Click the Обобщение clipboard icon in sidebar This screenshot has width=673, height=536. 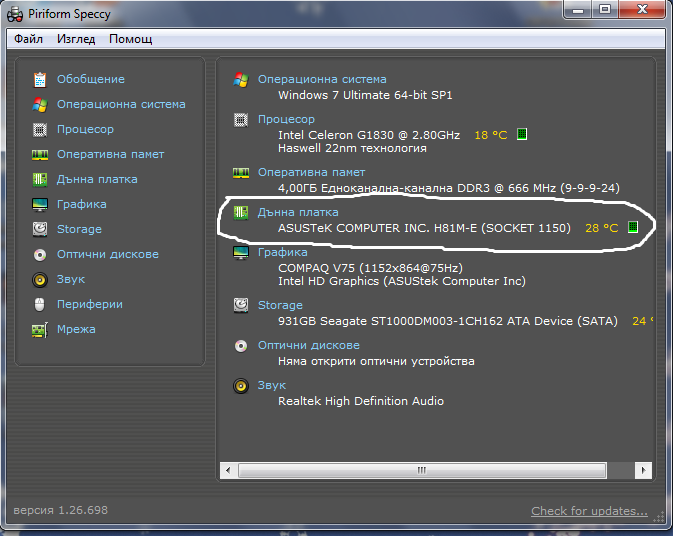click(x=40, y=79)
